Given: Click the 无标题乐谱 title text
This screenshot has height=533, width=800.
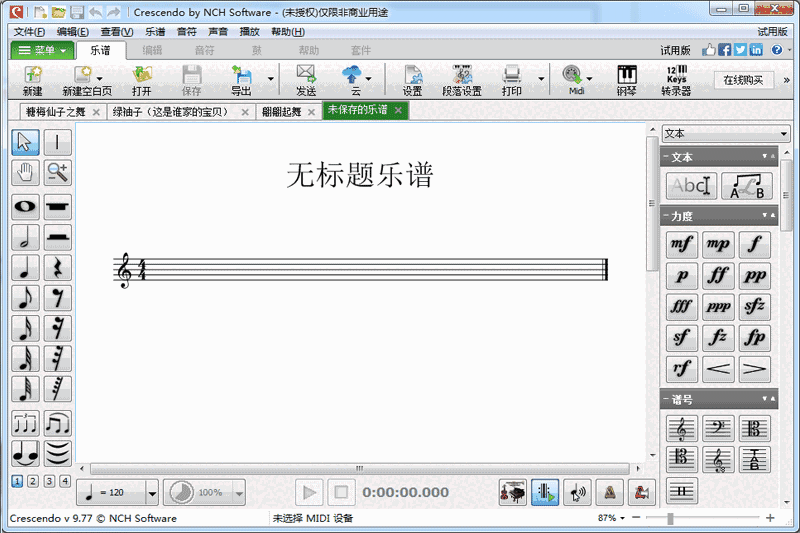Looking at the screenshot, I should pyautogui.click(x=360, y=175).
